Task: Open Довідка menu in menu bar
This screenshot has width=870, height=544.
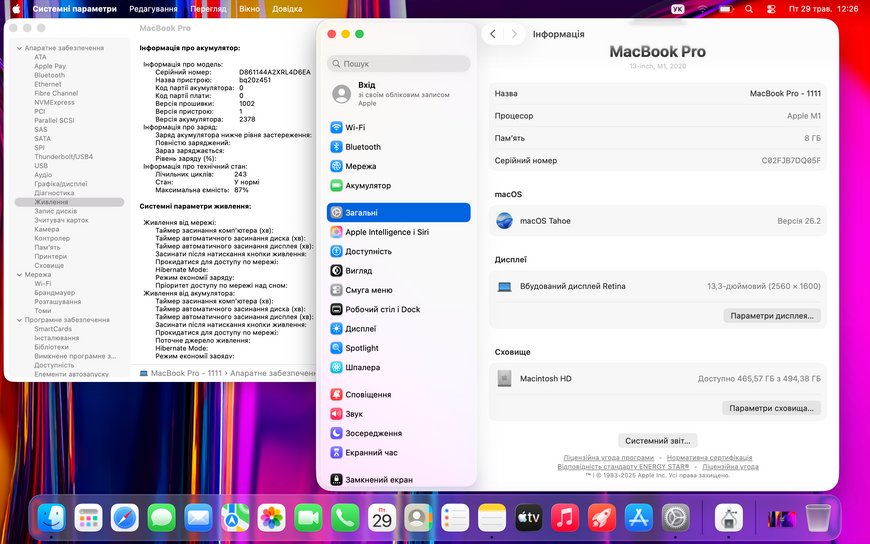Action: point(287,9)
